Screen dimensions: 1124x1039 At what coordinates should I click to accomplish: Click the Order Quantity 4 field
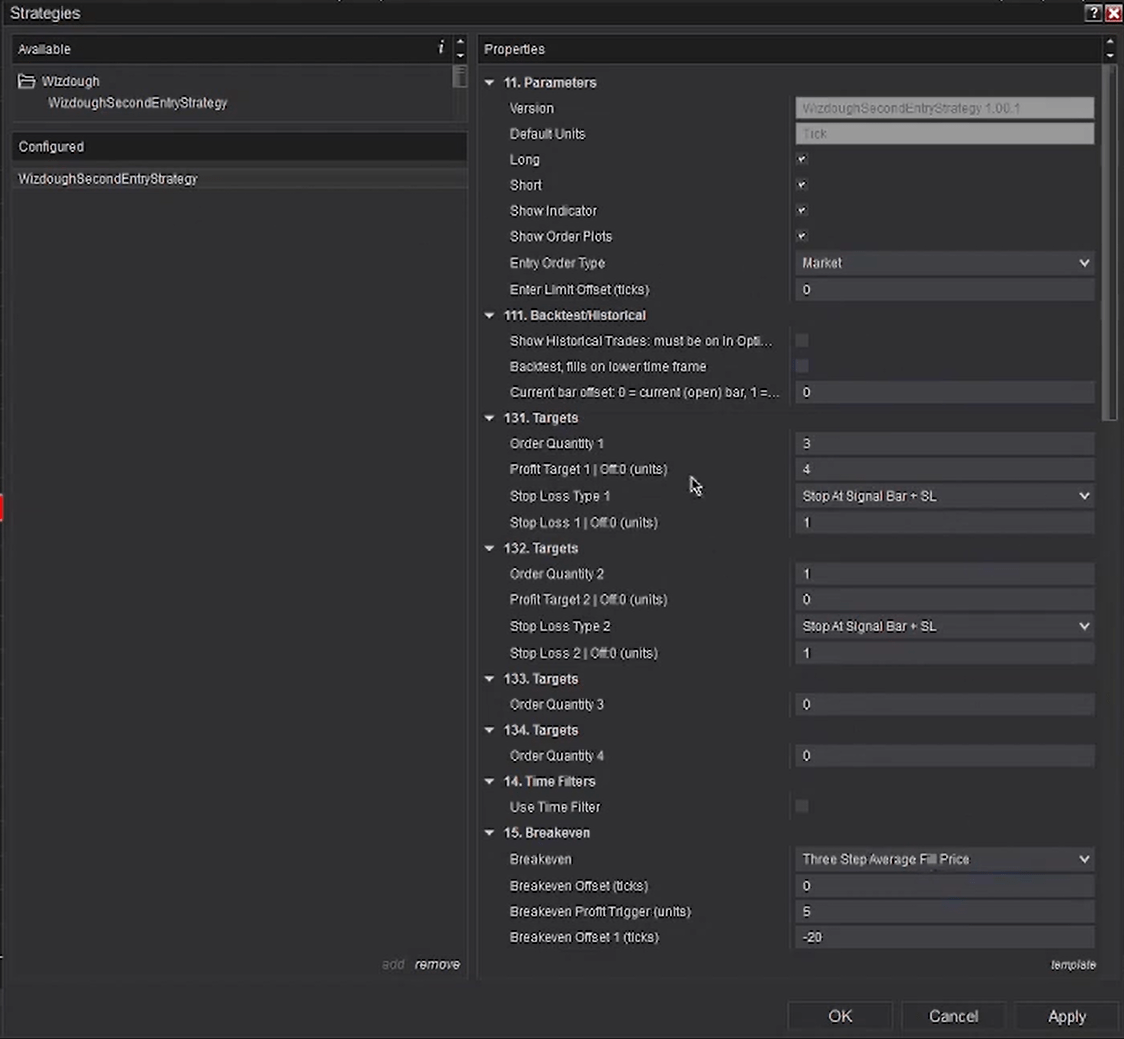[x=945, y=756]
